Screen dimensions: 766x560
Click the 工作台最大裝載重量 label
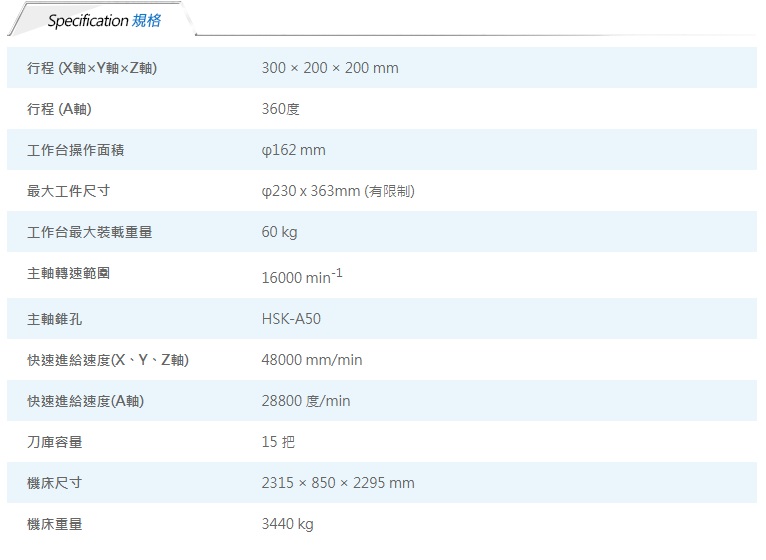[x=89, y=232]
